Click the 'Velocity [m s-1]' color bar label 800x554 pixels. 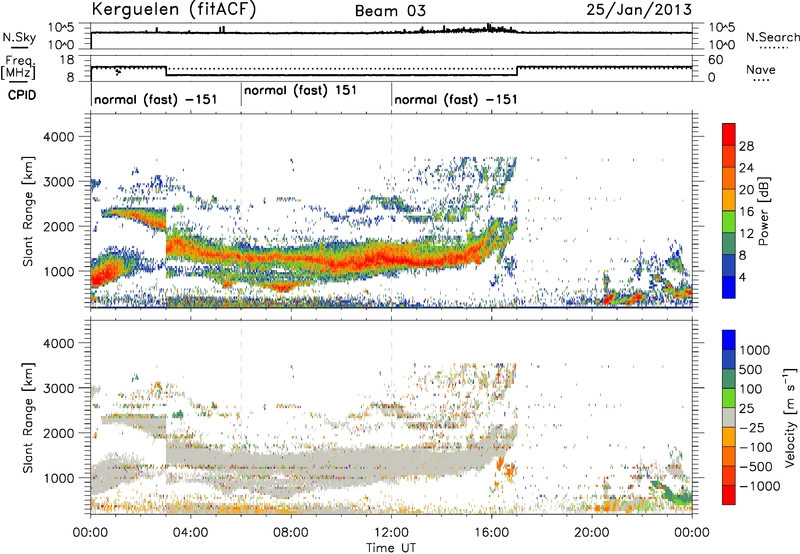point(790,417)
